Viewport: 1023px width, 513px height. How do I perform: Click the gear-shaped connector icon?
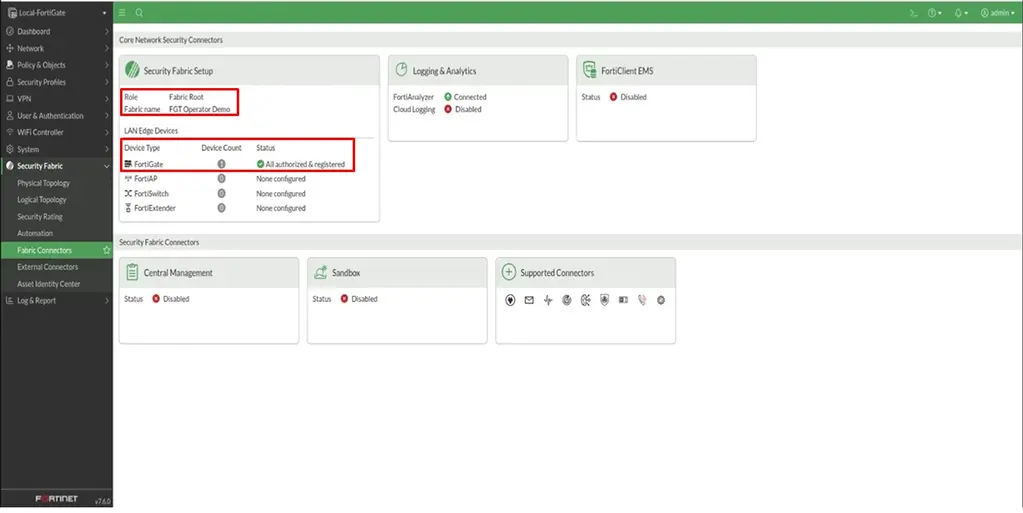661,300
